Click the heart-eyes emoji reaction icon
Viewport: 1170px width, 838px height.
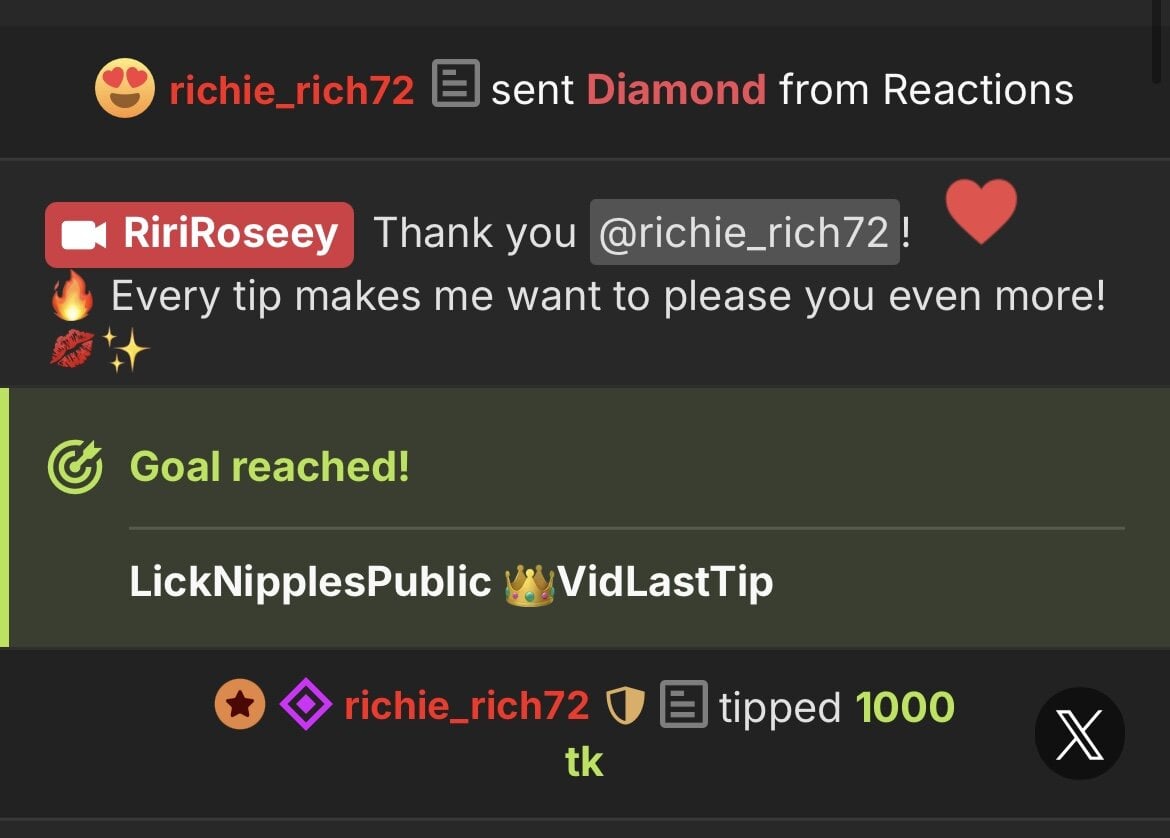125,88
